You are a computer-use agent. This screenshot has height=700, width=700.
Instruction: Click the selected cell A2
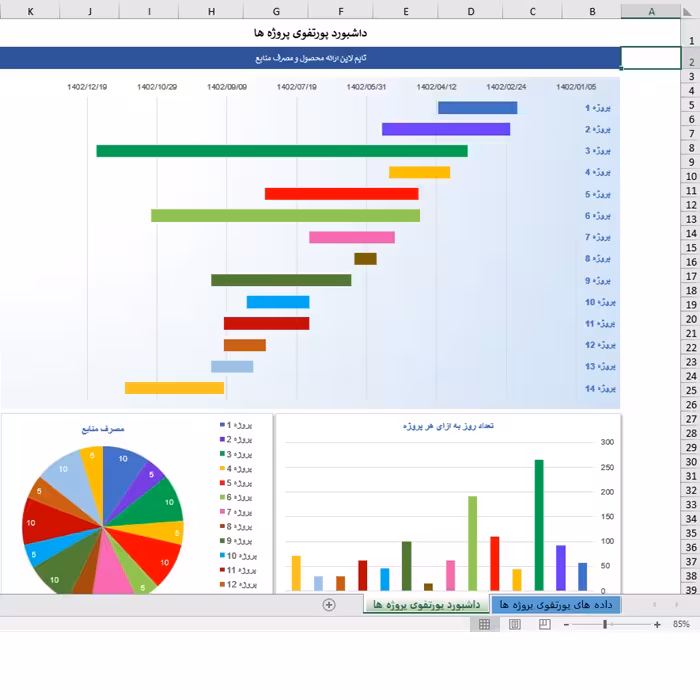coord(651,57)
